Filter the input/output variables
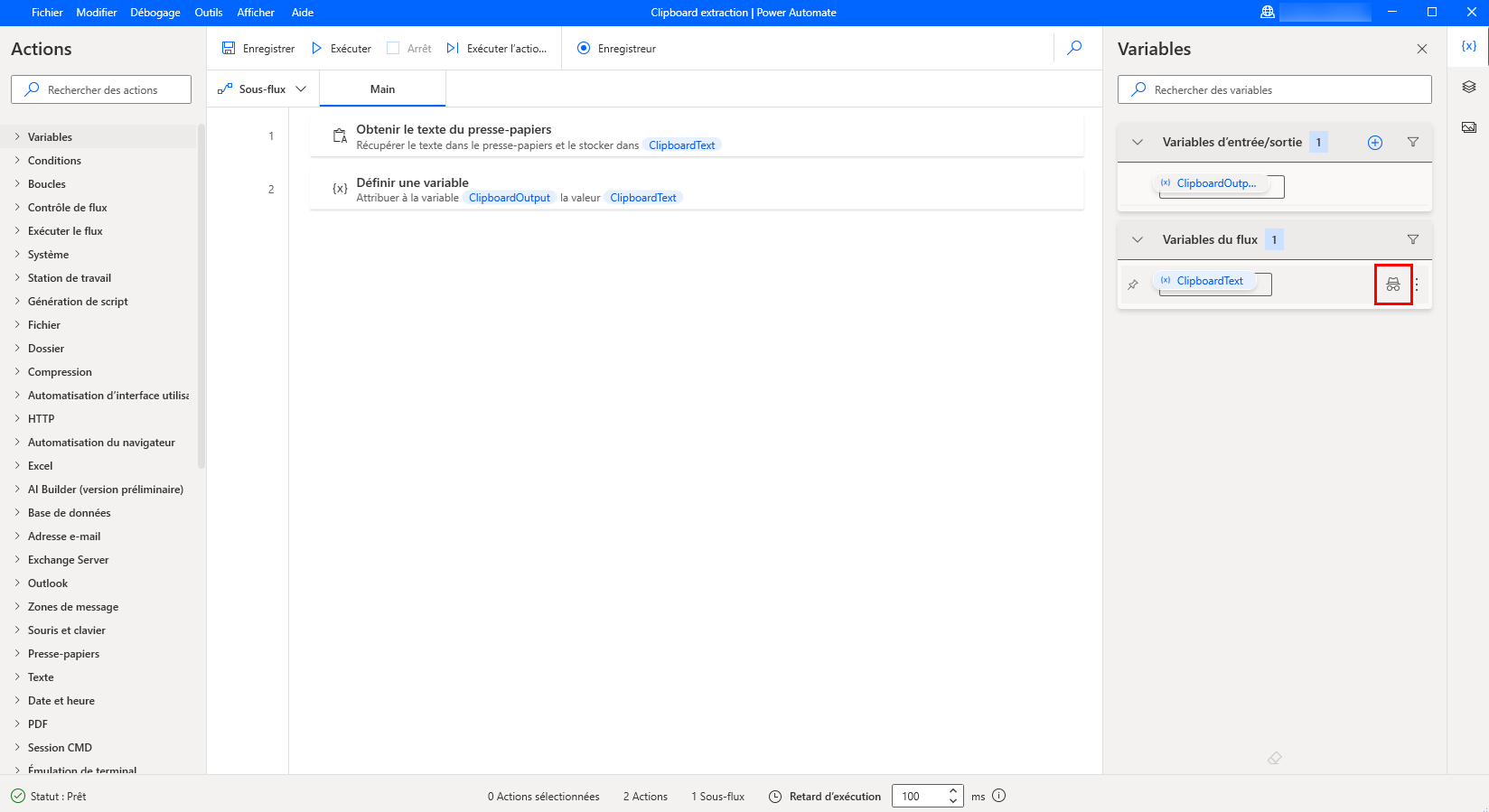1489x812 pixels. pyautogui.click(x=1413, y=143)
